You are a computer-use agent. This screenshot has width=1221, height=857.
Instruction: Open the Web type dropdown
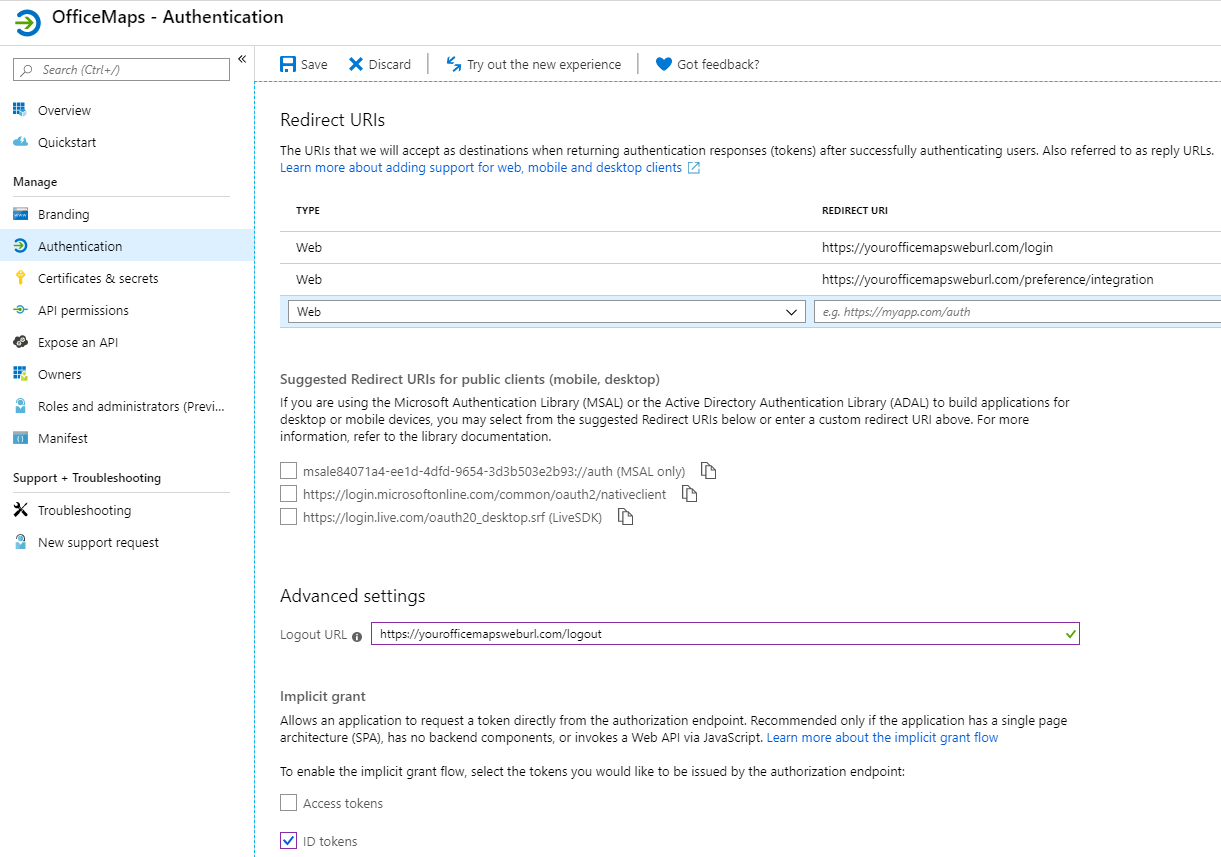click(546, 312)
